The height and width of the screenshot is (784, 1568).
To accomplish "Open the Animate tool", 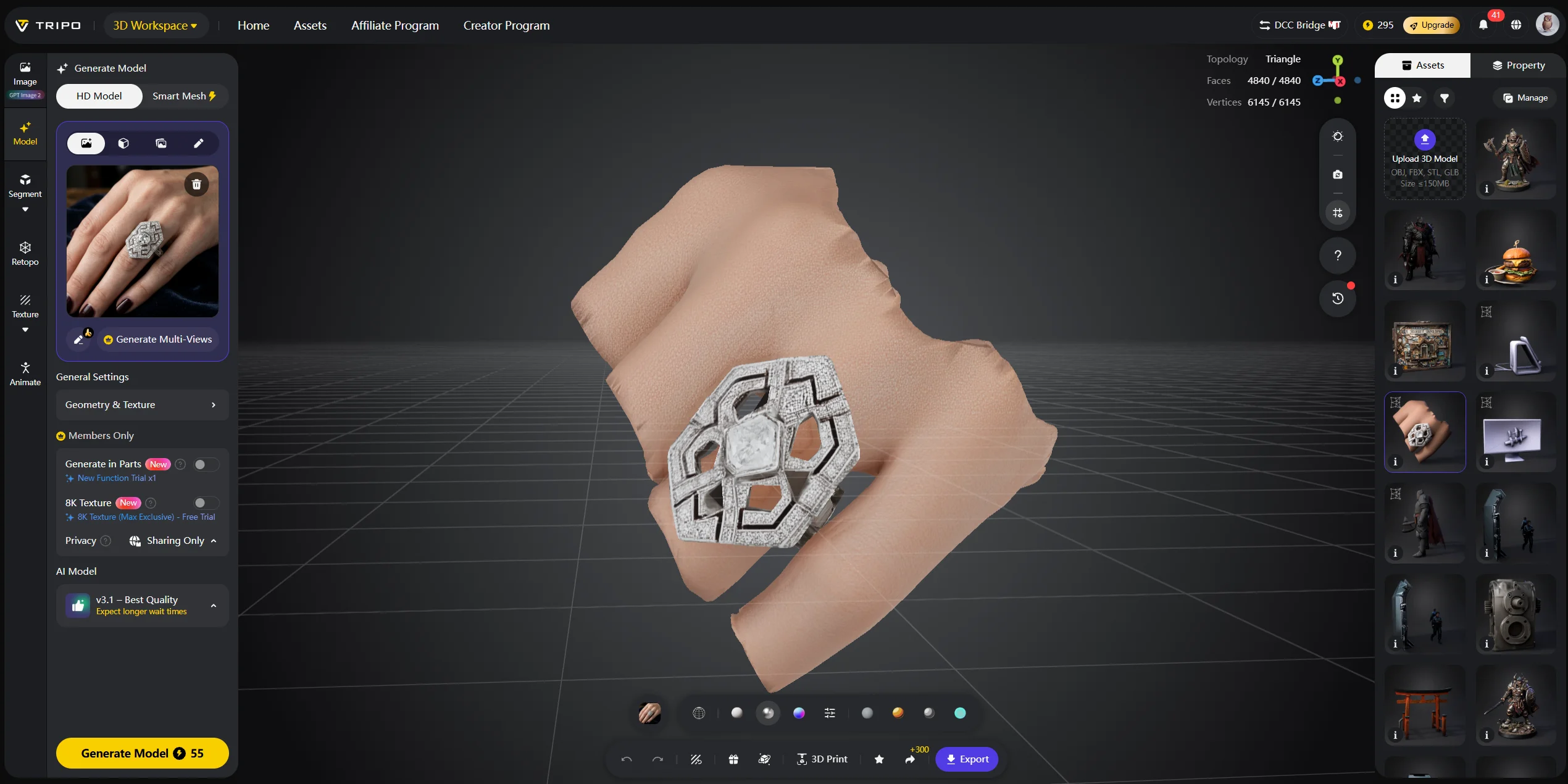I will pos(25,374).
